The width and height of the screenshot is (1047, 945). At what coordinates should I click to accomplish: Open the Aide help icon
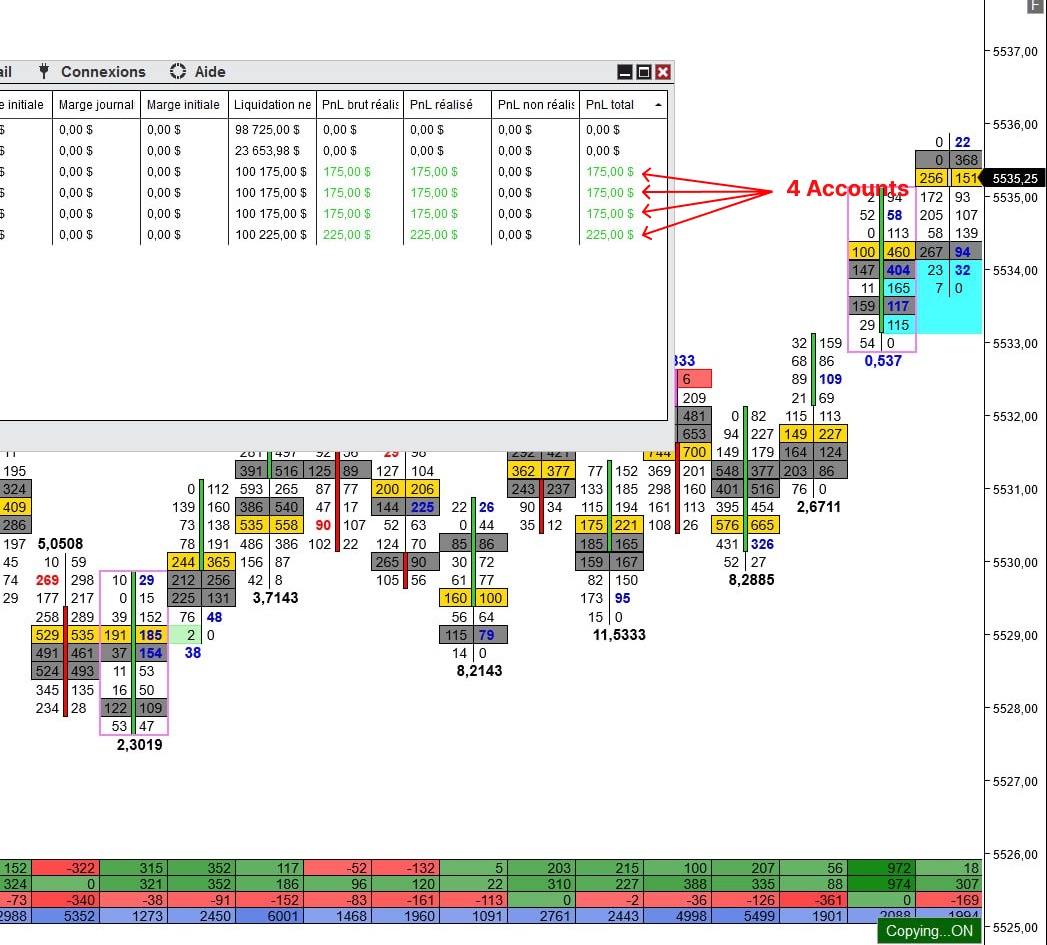click(178, 71)
